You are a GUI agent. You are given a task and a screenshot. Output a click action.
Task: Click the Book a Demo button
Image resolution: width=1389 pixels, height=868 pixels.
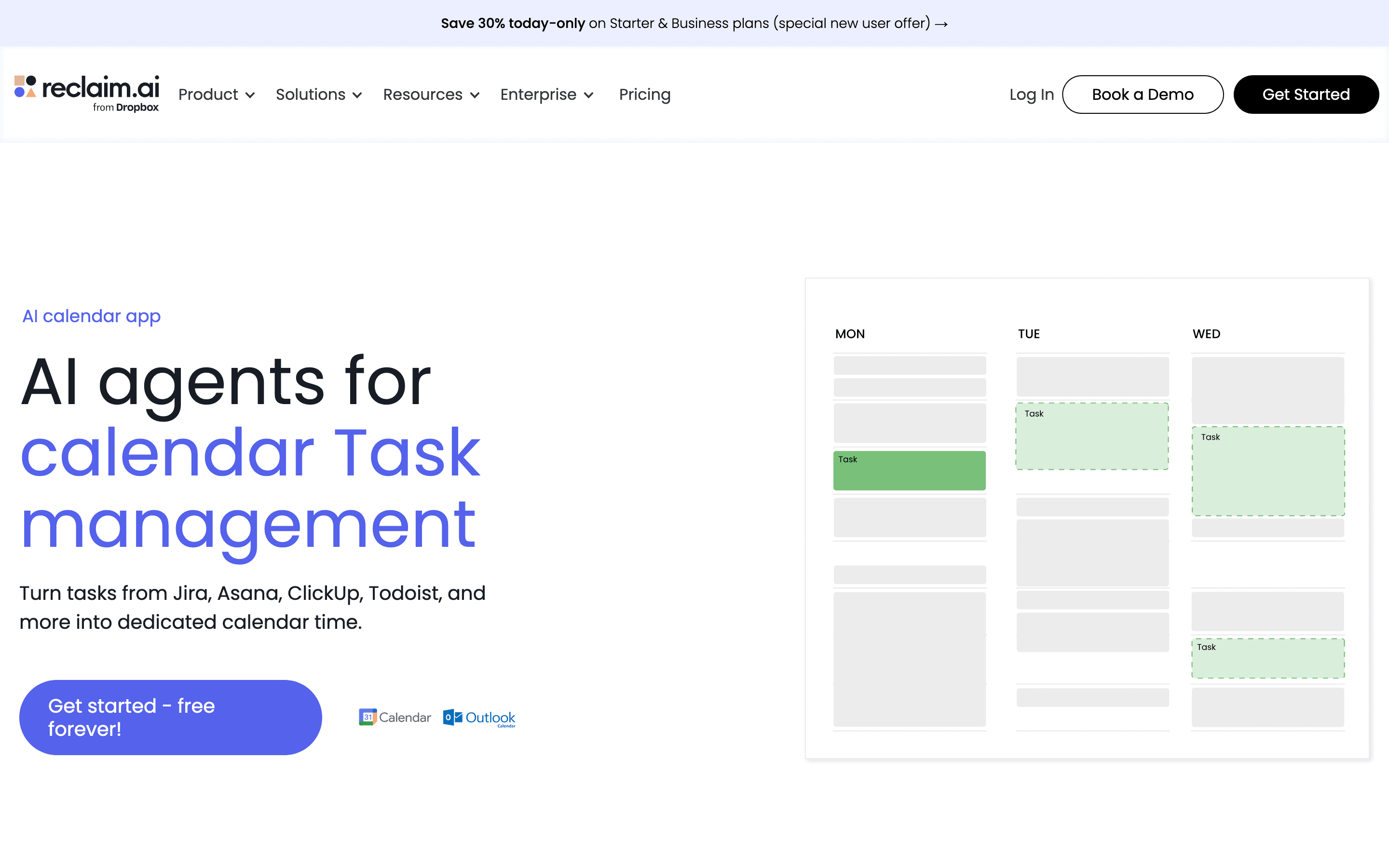(x=1143, y=94)
